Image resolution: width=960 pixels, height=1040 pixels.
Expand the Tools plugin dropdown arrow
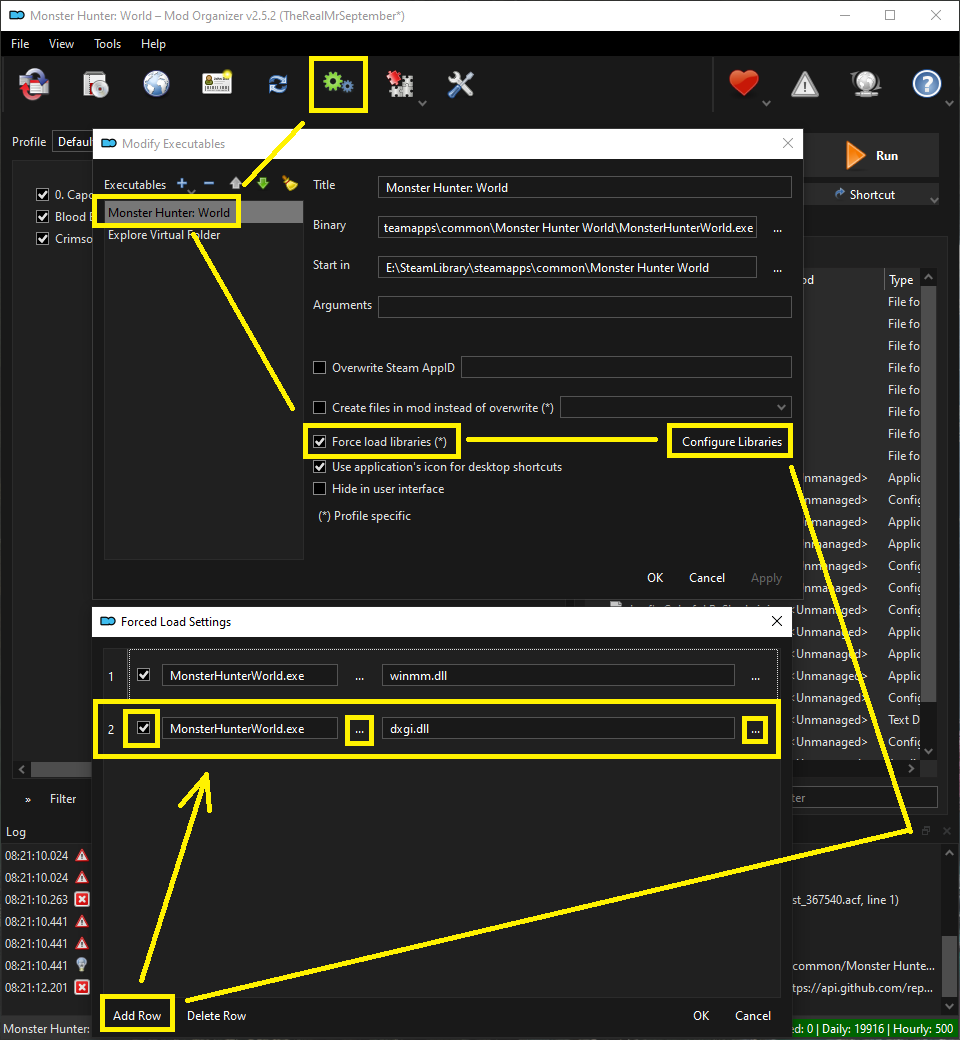423,103
